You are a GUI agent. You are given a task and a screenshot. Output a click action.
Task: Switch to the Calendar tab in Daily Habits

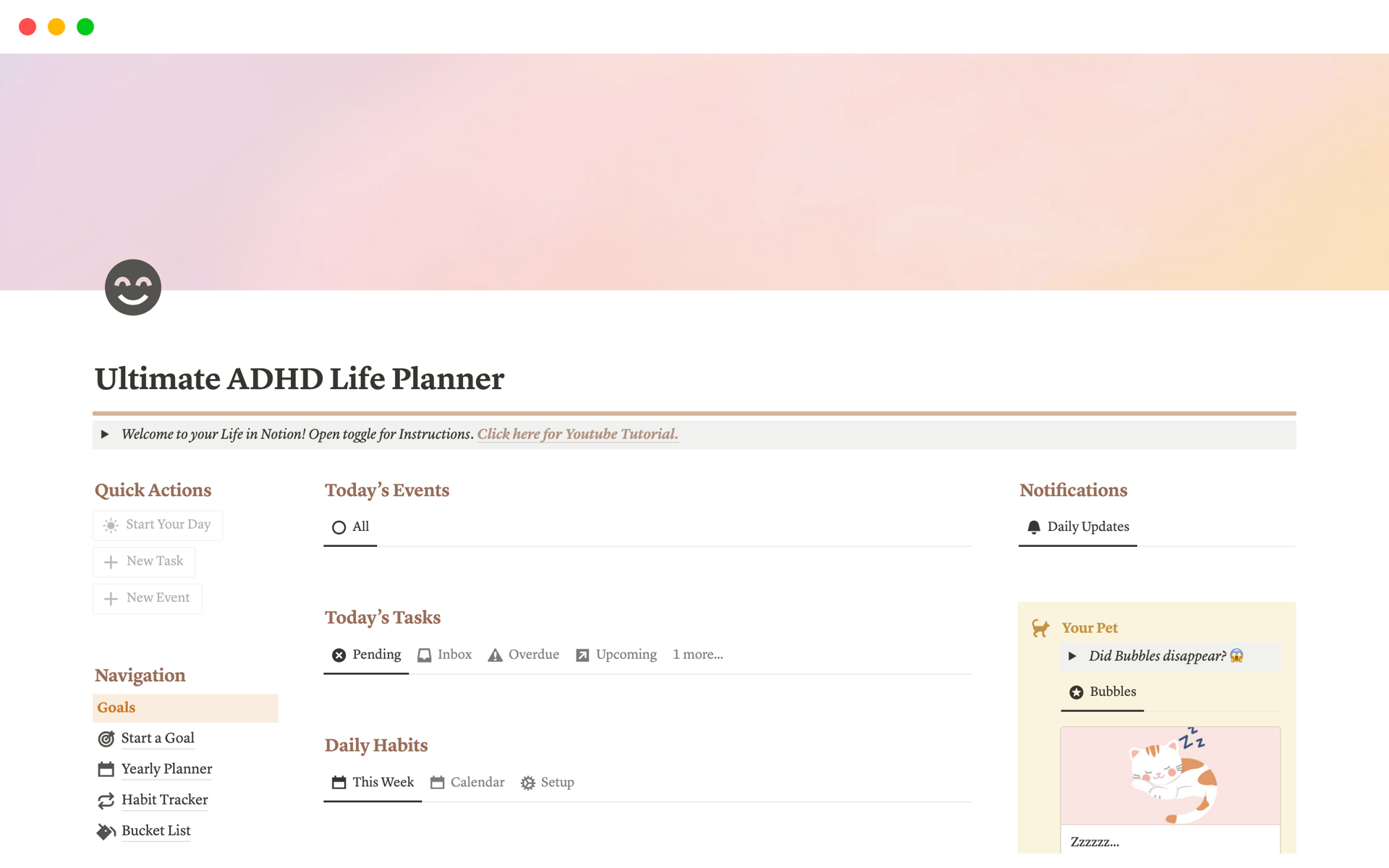point(467,782)
